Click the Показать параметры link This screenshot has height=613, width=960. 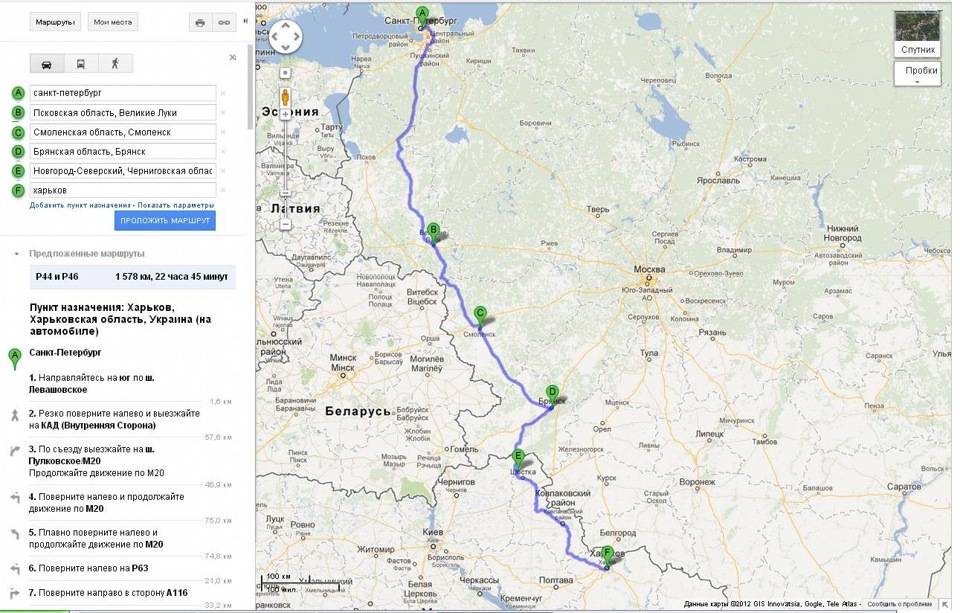pyautogui.click(x=176, y=205)
